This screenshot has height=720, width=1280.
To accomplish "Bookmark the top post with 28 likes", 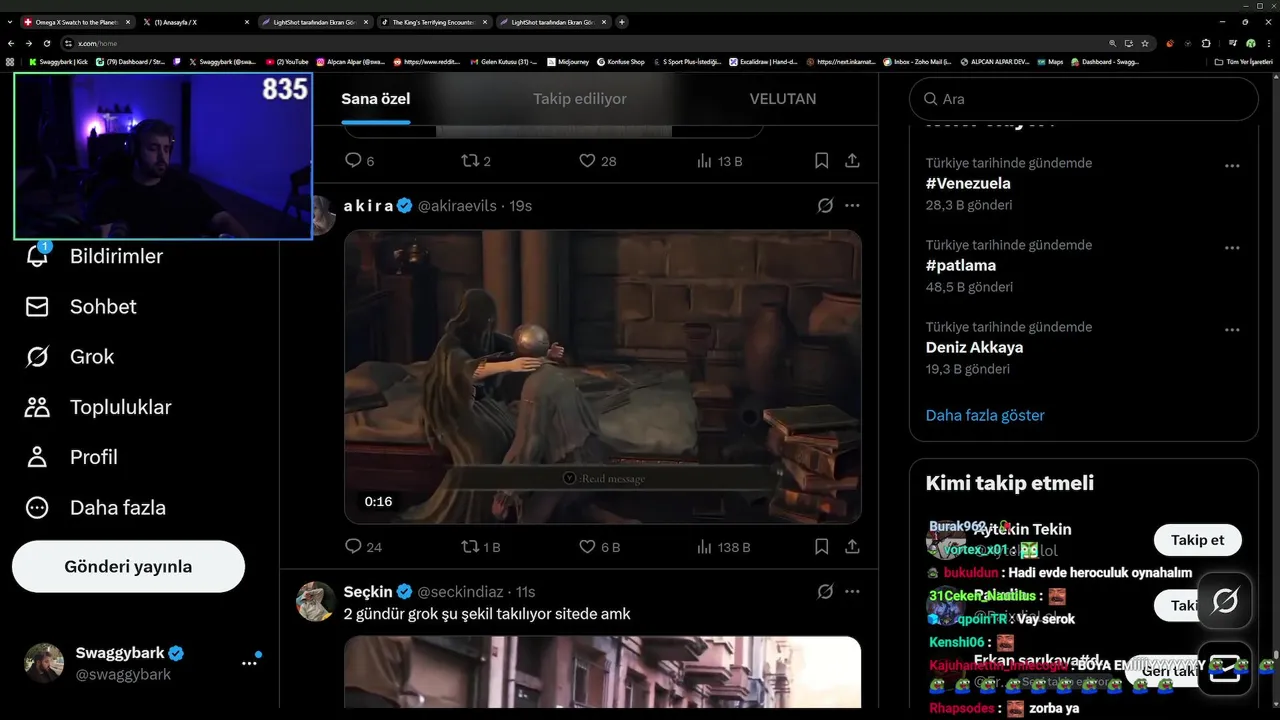I will (821, 160).
